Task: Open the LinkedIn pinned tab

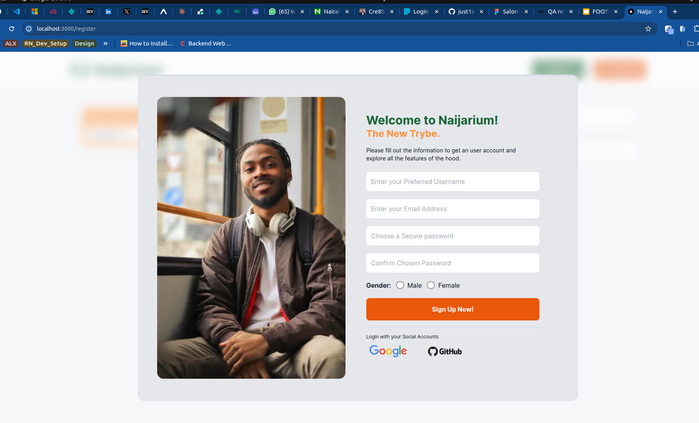Action: [108, 12]
